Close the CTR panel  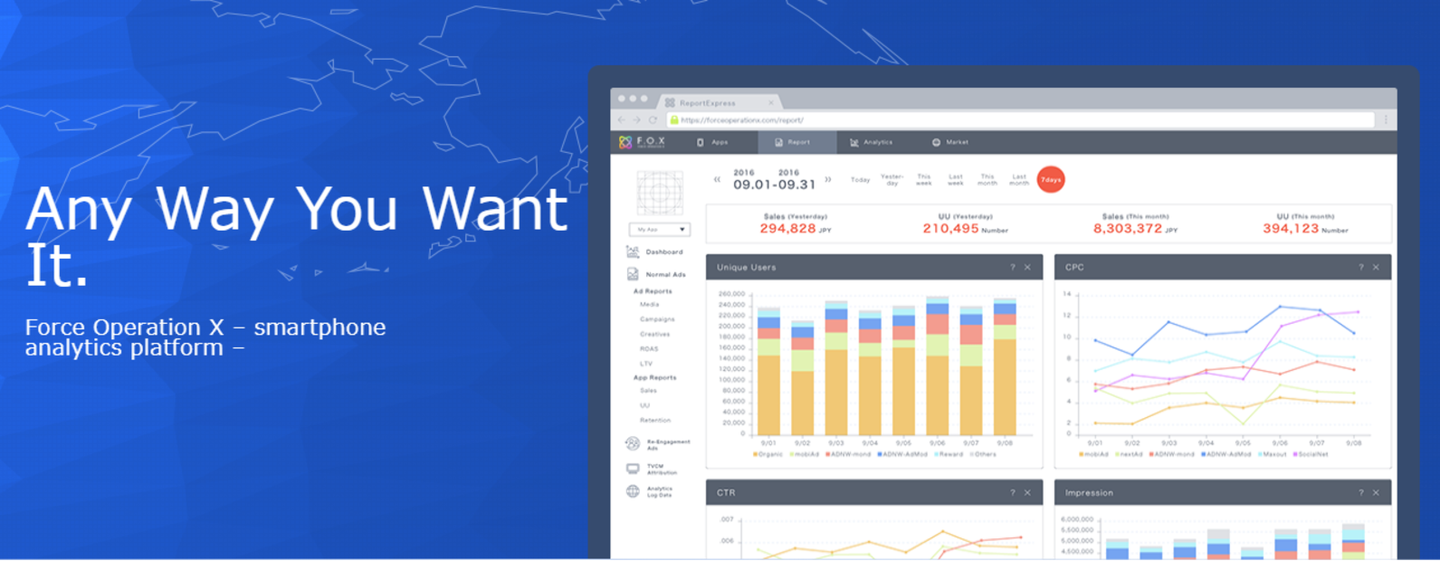(1027, 492)
